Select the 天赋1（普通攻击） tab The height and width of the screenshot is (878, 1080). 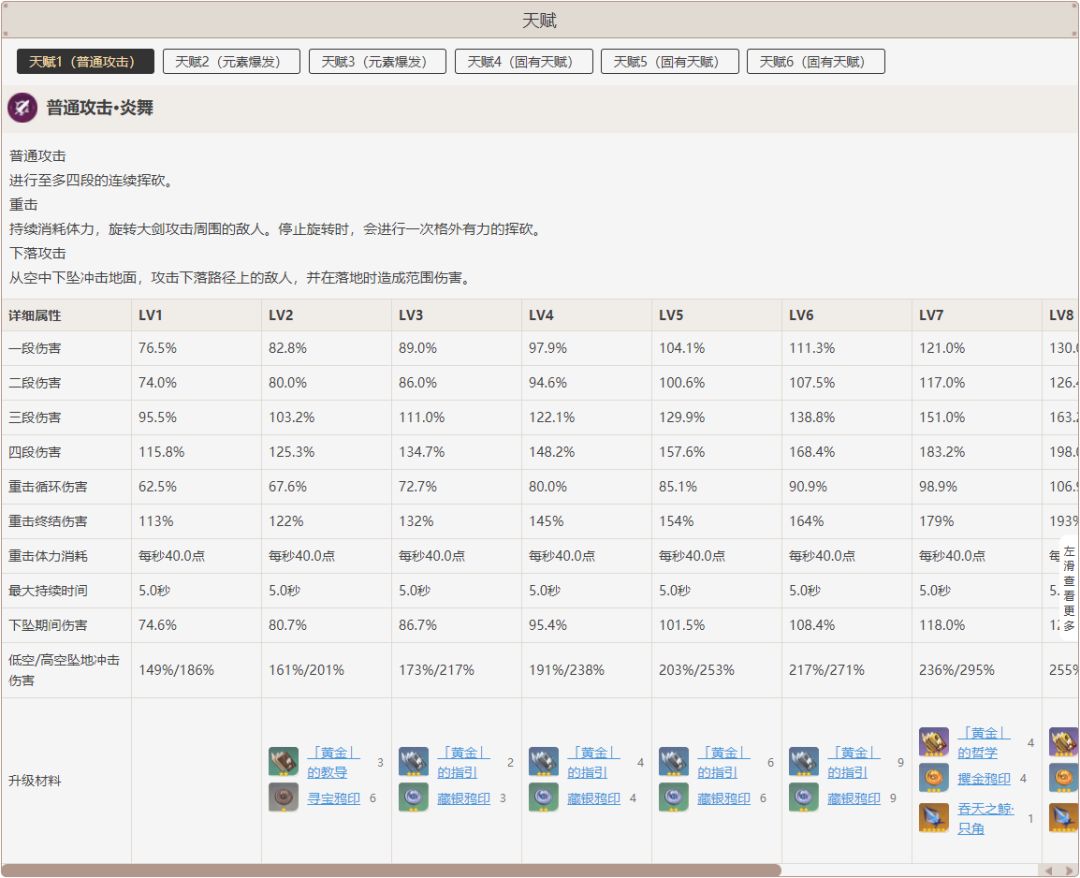point(85,61)
